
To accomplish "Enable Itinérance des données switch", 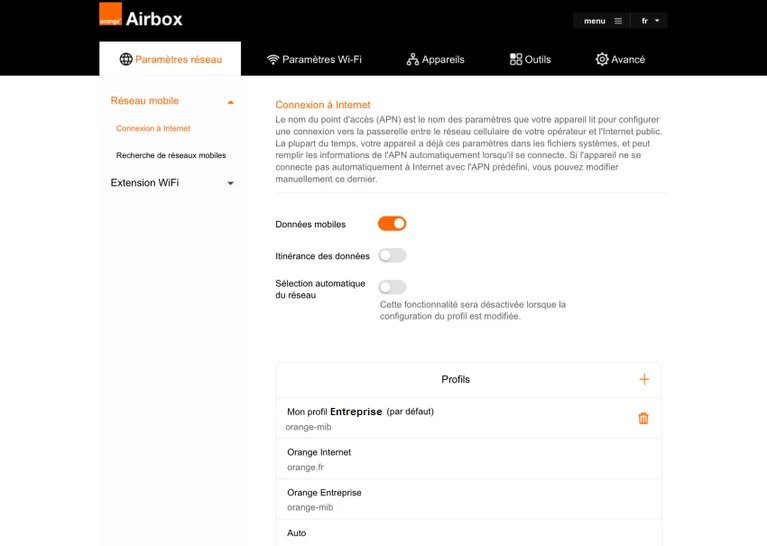I will pos(392,255).
